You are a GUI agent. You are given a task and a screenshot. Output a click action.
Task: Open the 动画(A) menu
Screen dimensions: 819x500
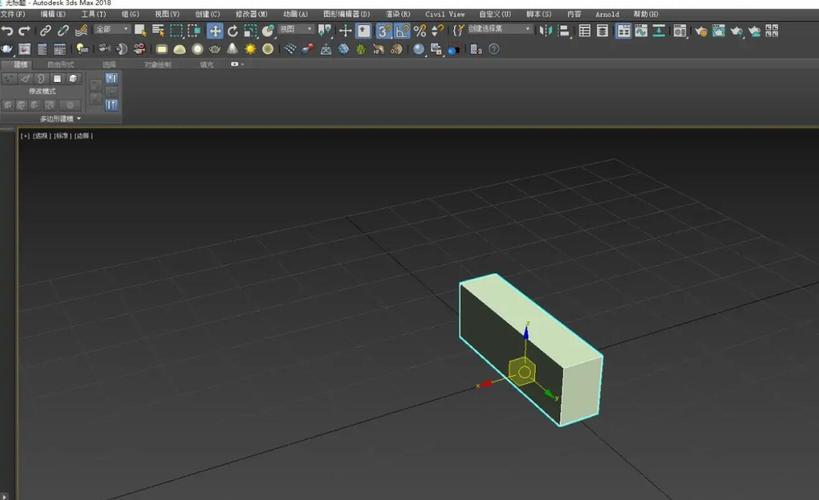pyautogui.click(x=296, y=14)
